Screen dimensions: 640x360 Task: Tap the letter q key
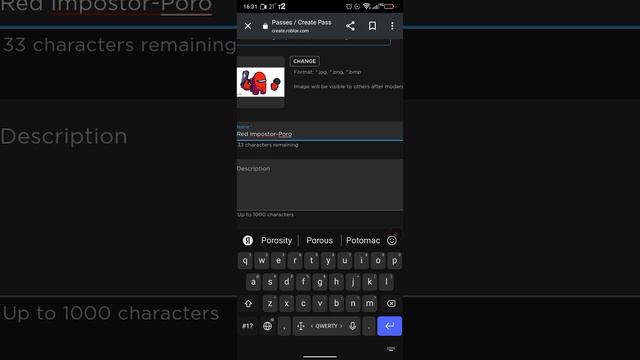(245, 261)
